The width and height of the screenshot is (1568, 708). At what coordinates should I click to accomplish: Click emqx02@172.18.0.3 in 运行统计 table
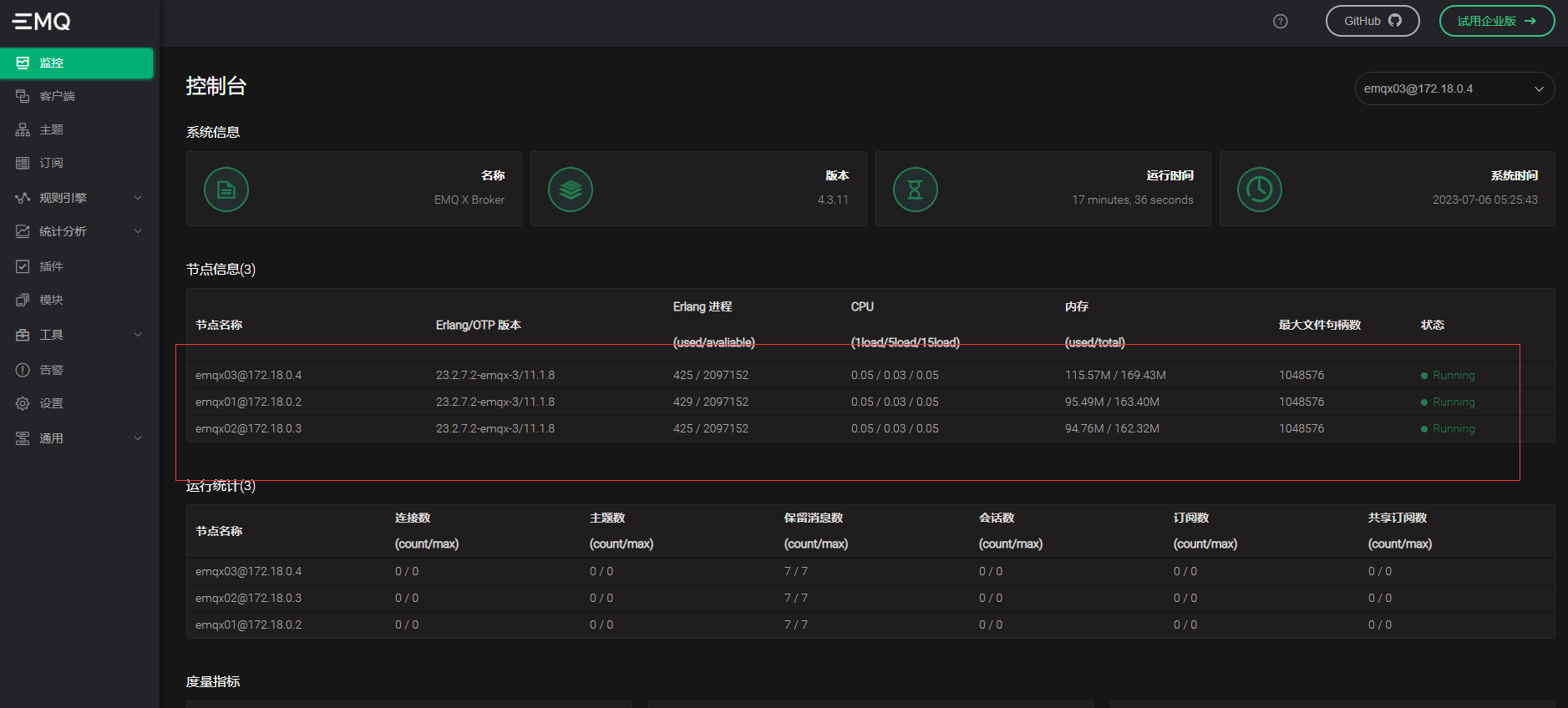pyautogui.click(x=249, y=598)
